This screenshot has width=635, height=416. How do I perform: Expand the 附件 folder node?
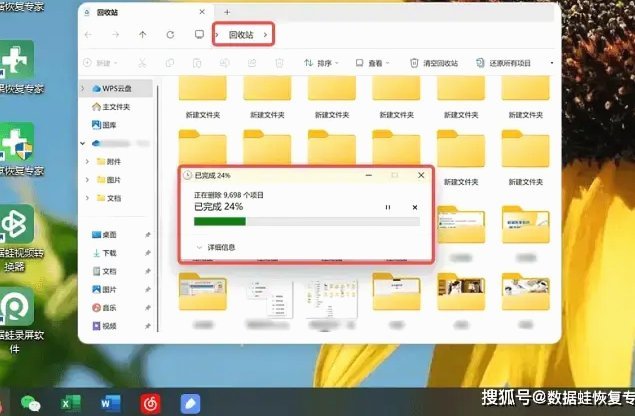pyautogui.click(x=87, y=162)
